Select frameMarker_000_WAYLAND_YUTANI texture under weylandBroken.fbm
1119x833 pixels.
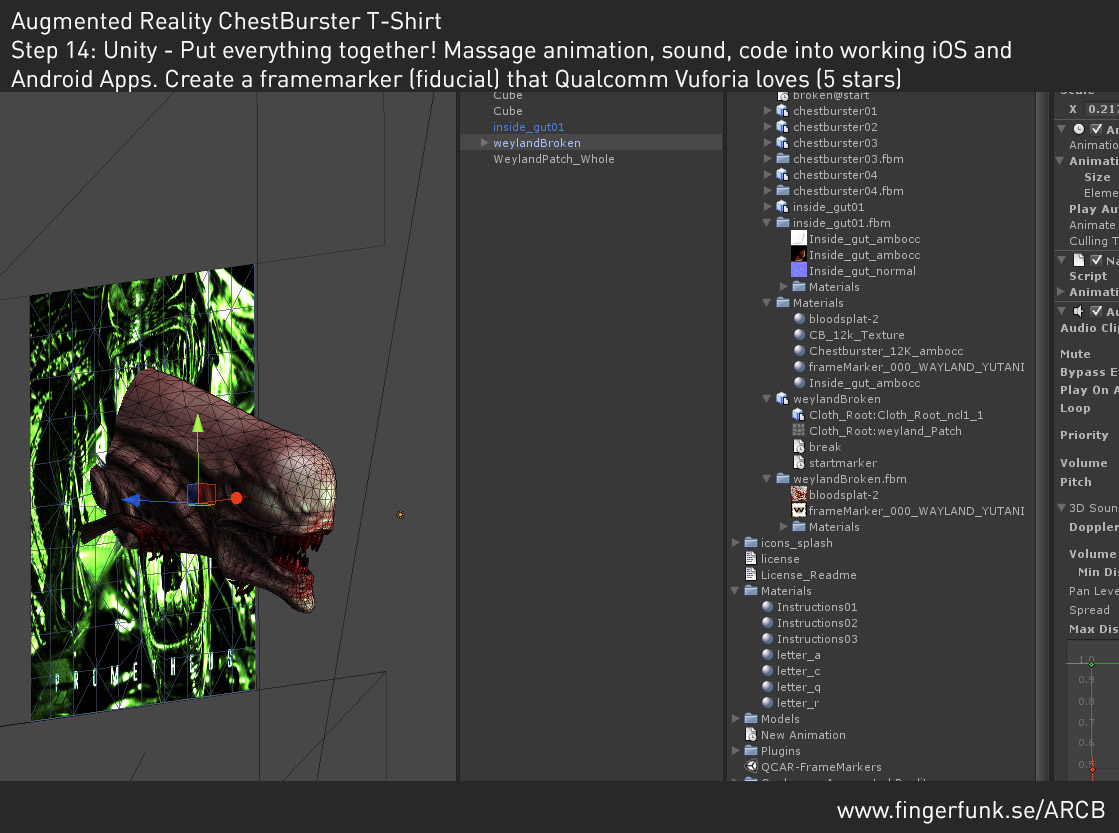click(x=916, y=511)
